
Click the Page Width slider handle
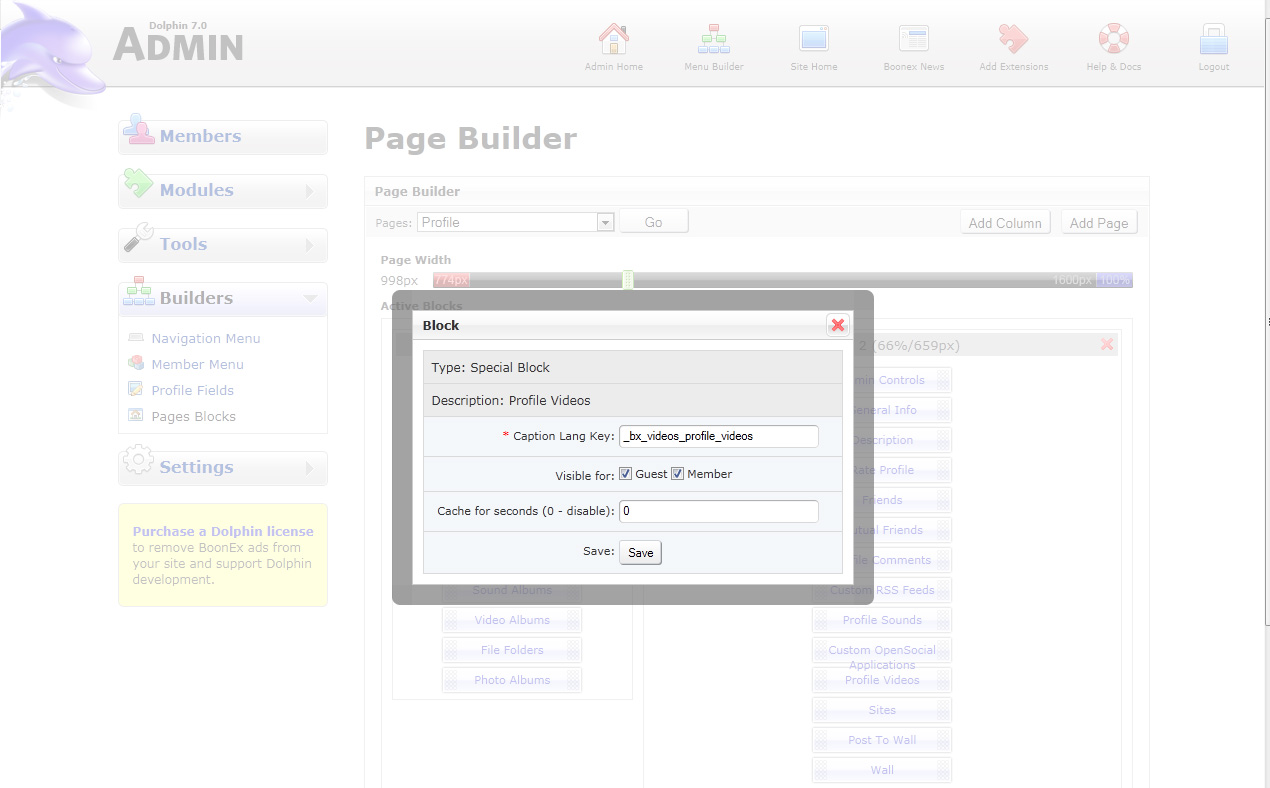627,280
